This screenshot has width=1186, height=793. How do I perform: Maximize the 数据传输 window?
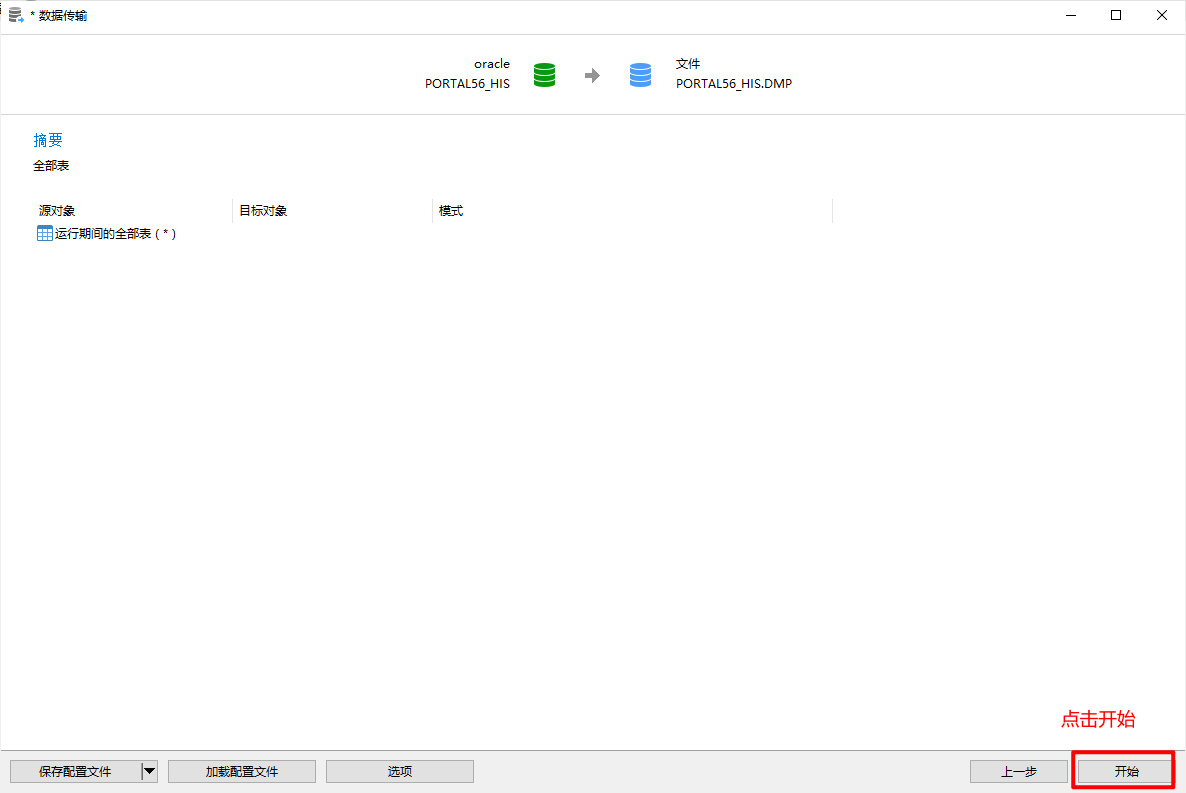1116,15
